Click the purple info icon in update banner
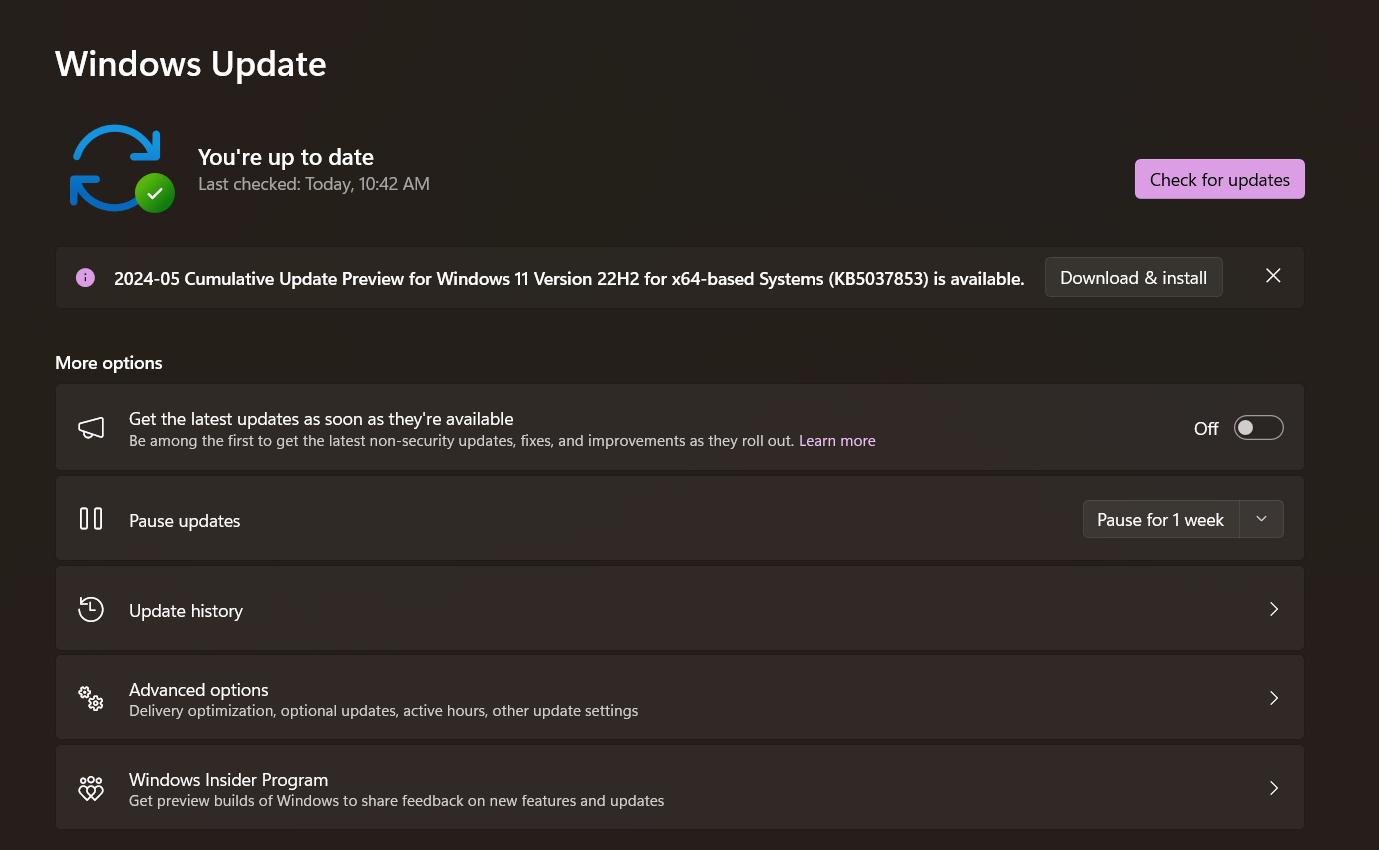 tap(86, 278)
